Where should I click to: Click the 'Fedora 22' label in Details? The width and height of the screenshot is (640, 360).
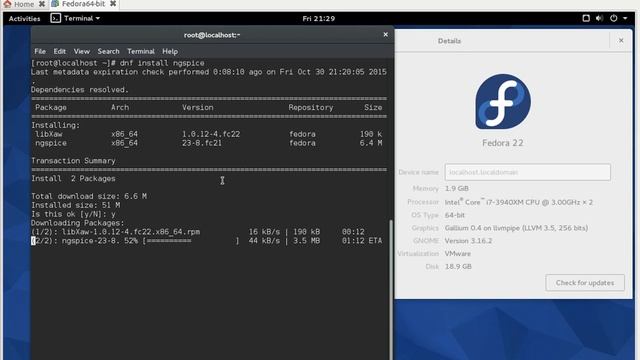(x=503, y=143)
